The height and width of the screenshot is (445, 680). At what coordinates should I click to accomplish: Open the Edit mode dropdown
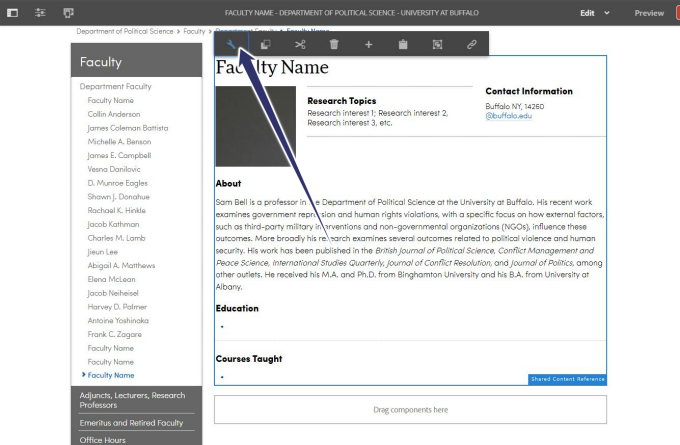pos(596,13)
